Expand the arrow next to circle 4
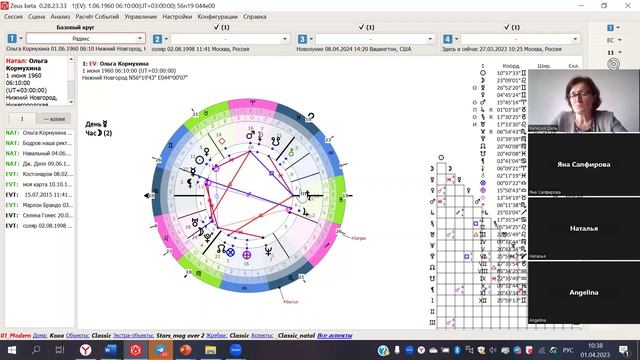The image size is (640, 360). point(456,39)
